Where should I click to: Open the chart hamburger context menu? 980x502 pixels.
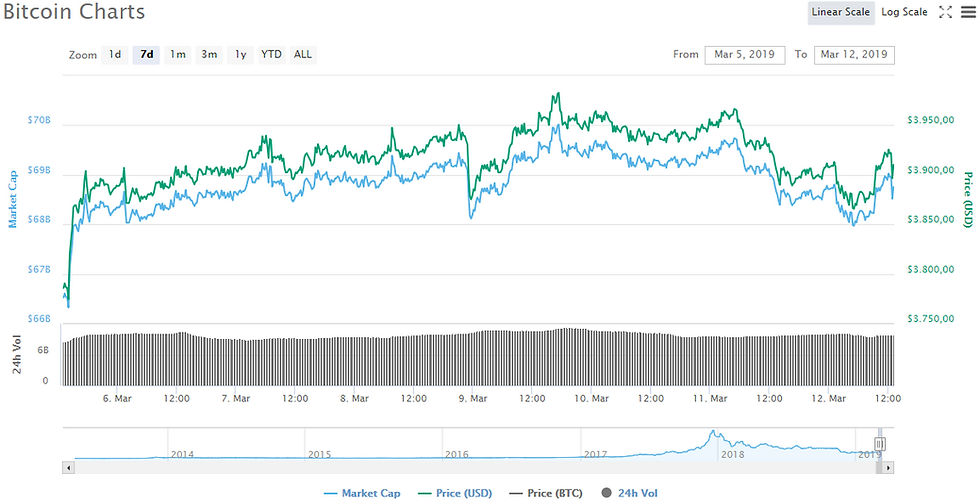tap(968, 12)
